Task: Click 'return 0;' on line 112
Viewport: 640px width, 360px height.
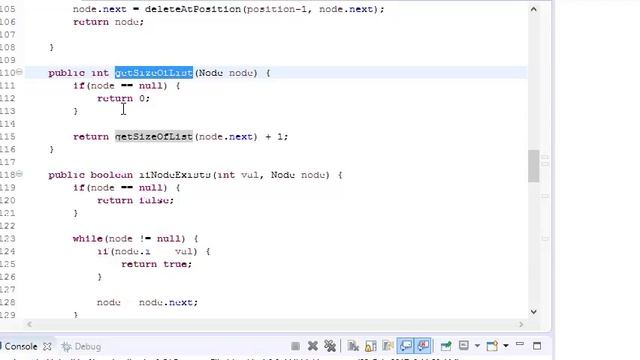Action: (124, 98)
